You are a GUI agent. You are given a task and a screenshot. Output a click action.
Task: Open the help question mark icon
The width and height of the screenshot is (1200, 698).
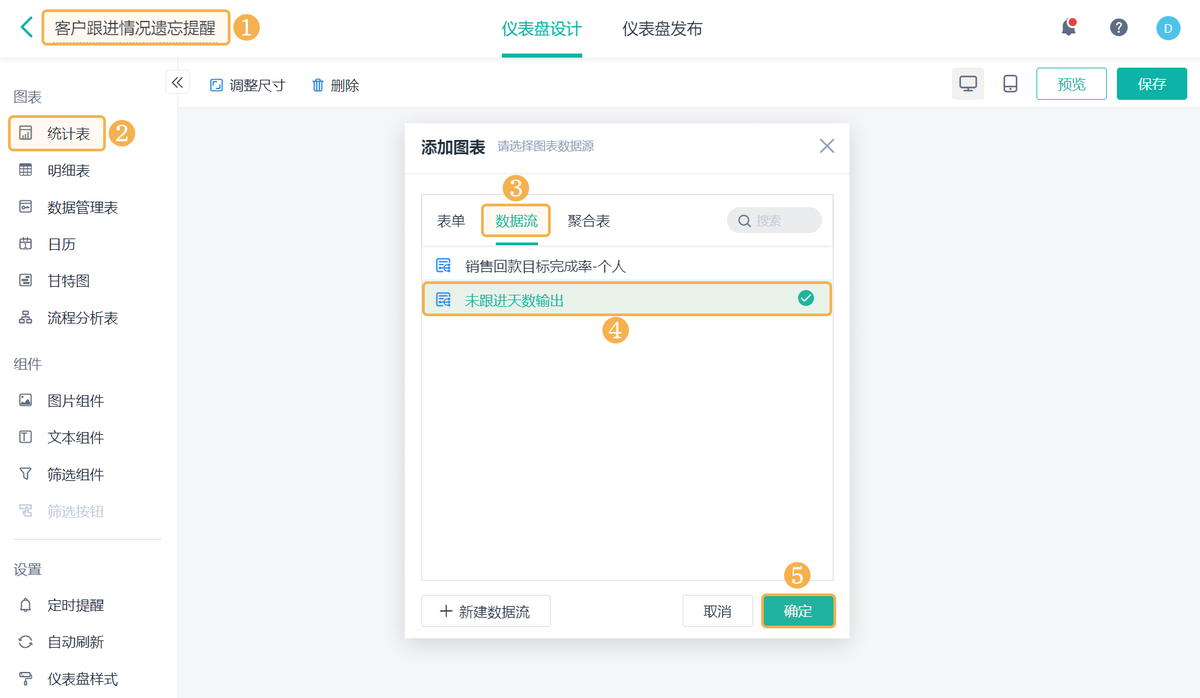[x=1119, y=28]
